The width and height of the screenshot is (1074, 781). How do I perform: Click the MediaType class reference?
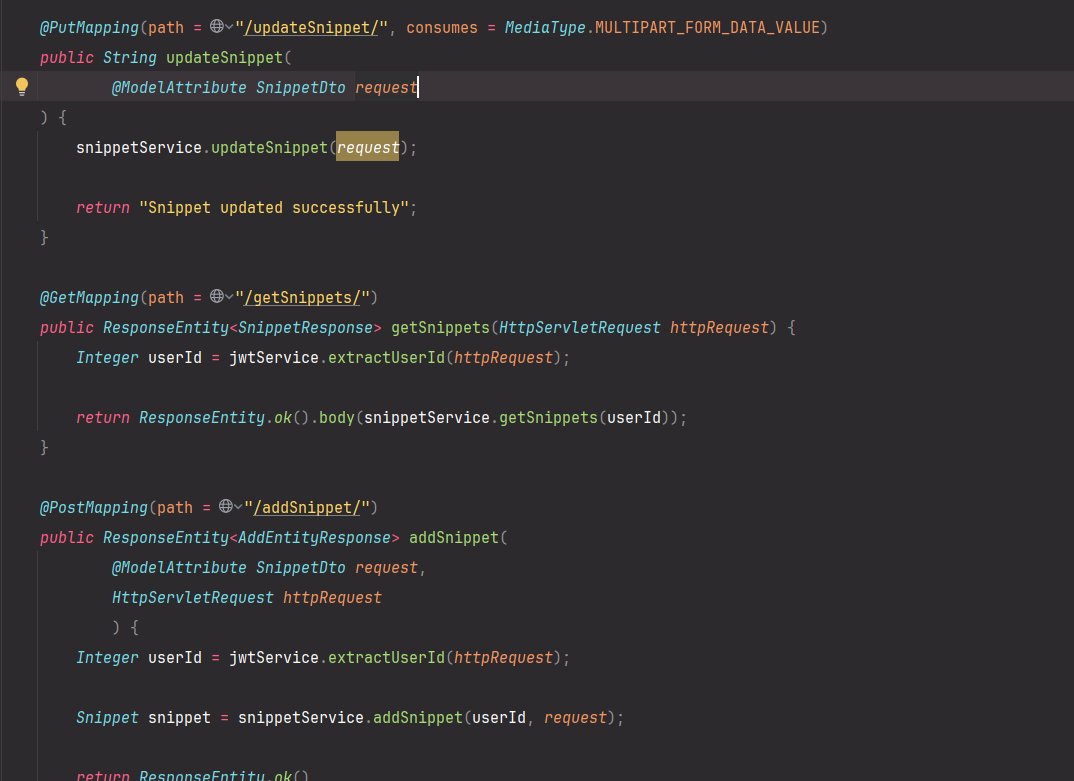tap(545, 27)
